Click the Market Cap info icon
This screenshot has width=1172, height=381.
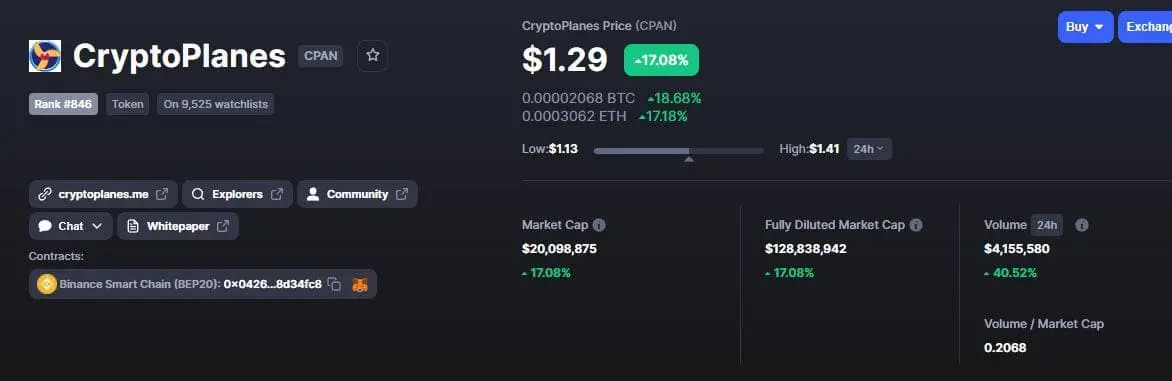(599, 225)
